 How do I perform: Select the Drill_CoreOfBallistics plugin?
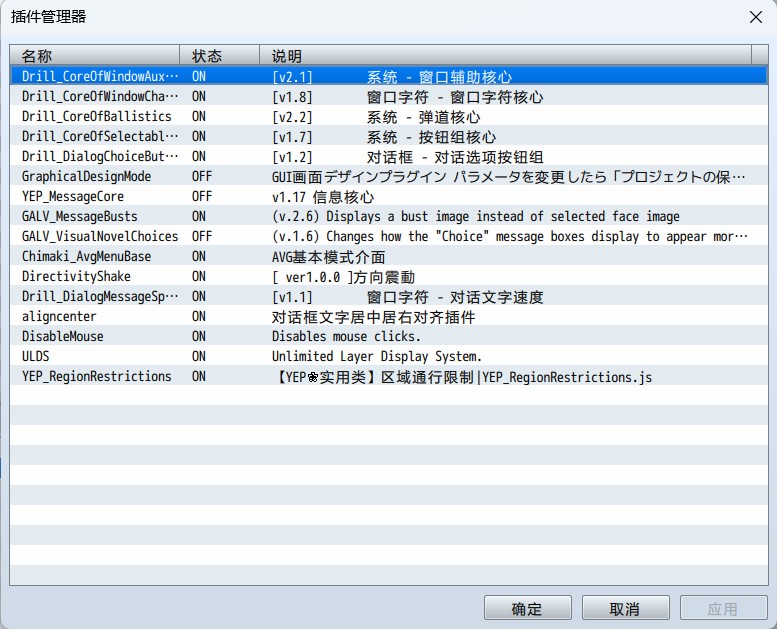[x=389, y=116]
